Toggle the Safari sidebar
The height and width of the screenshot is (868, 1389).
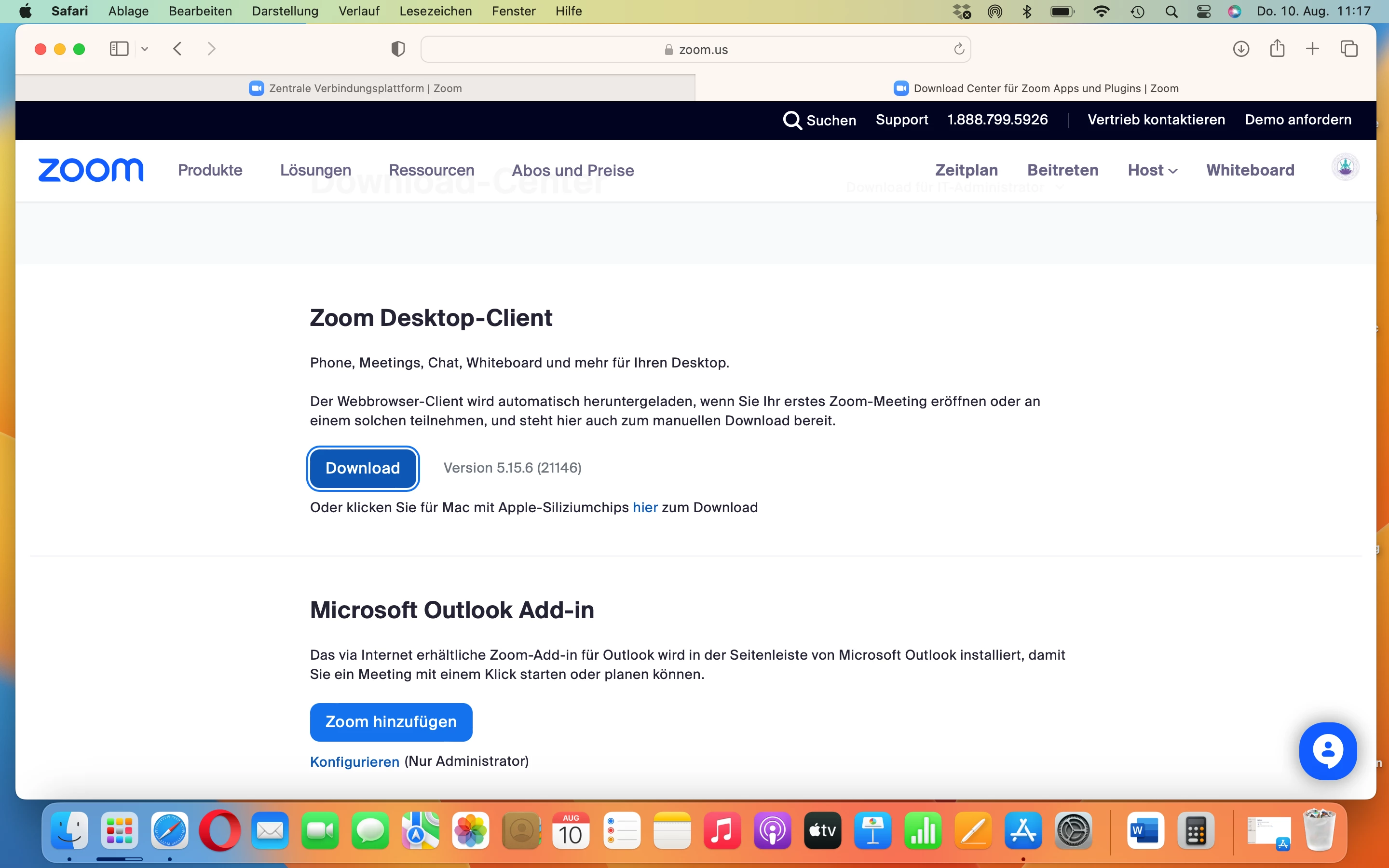tap(119, 49)
